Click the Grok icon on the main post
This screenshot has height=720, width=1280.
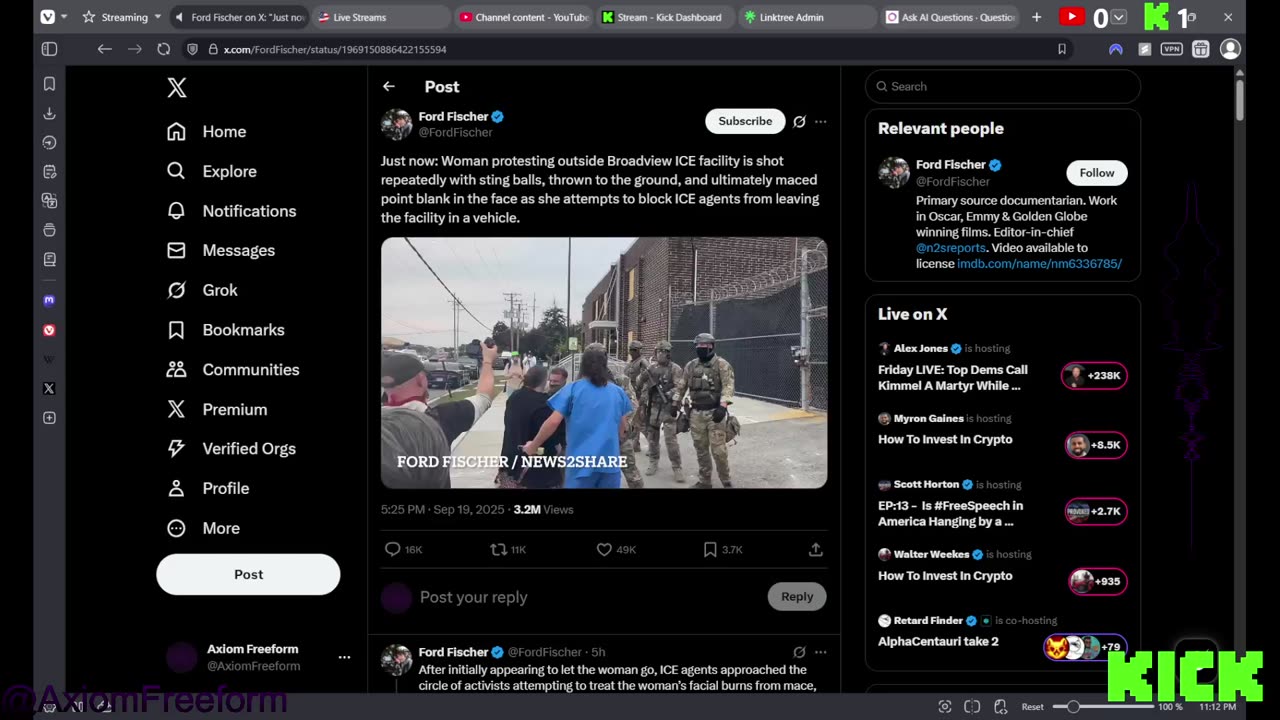click(799, 121)
